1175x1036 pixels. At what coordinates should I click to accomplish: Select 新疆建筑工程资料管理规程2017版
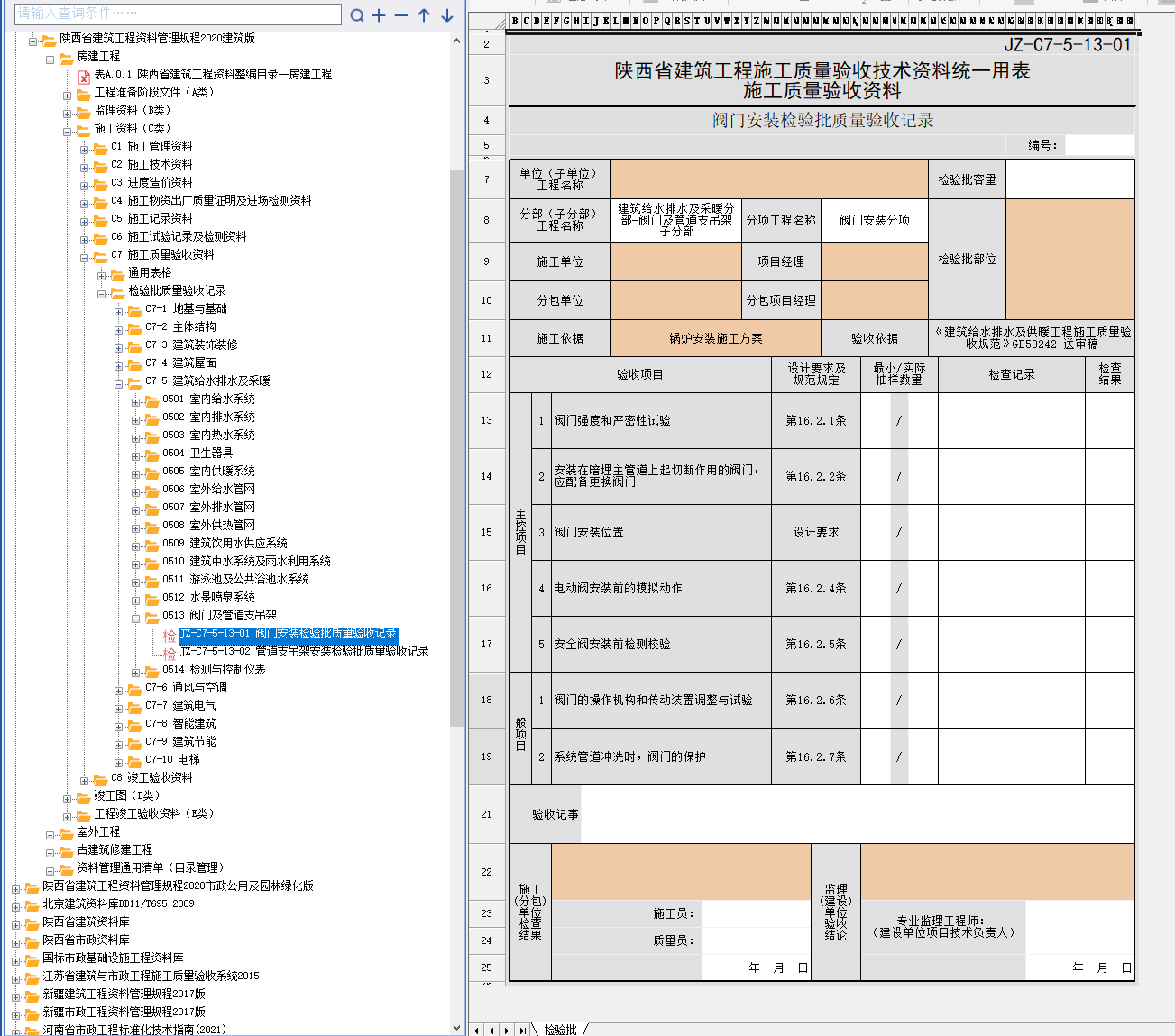point(124,994)
